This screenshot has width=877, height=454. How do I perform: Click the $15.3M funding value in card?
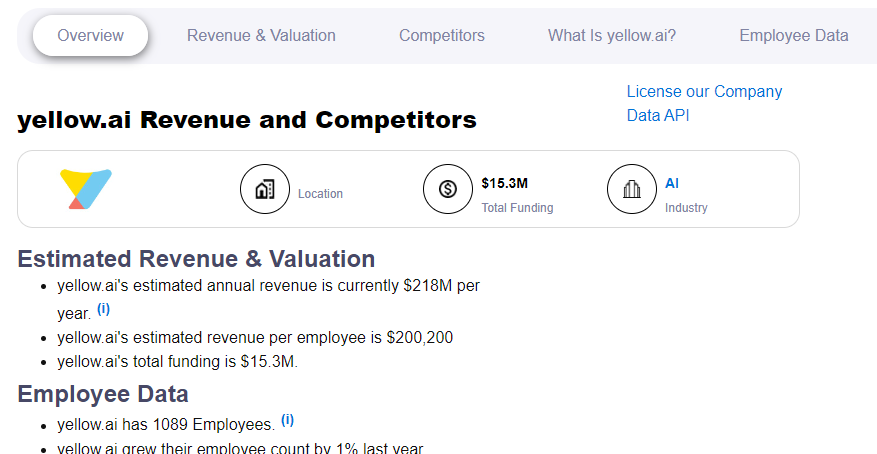(x=504, y=183)
